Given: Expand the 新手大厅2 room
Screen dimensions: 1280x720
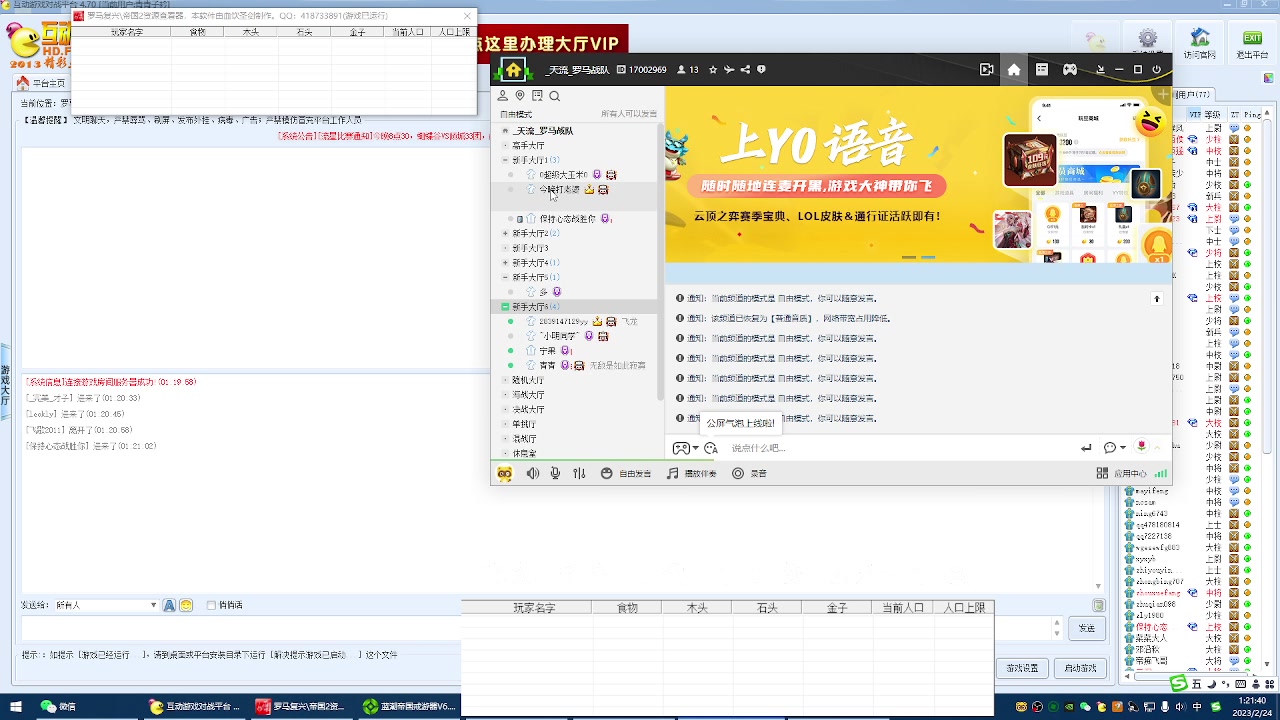Looking at the screenshot, I should tap(506, 233).
